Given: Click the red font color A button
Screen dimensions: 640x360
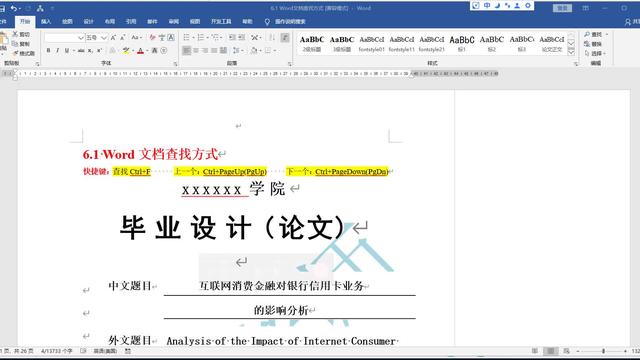Looking at the screenshot, I should point(140,51).
